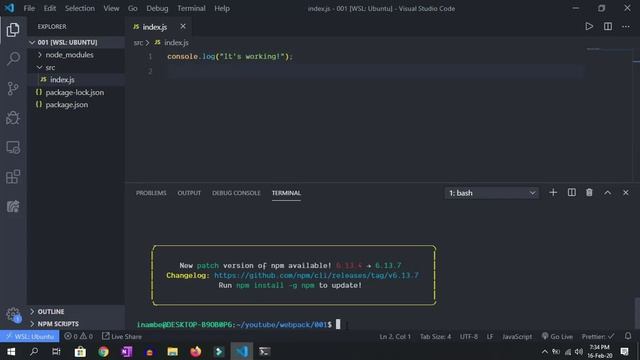The image size is (640, 360).
Task: Open Windows Start menu
Action: pos(11,351)
